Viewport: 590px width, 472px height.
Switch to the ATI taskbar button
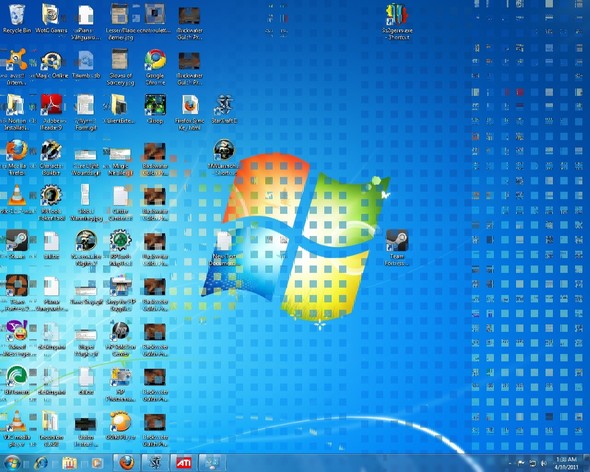pyautogui.click(x=184, y=463)
